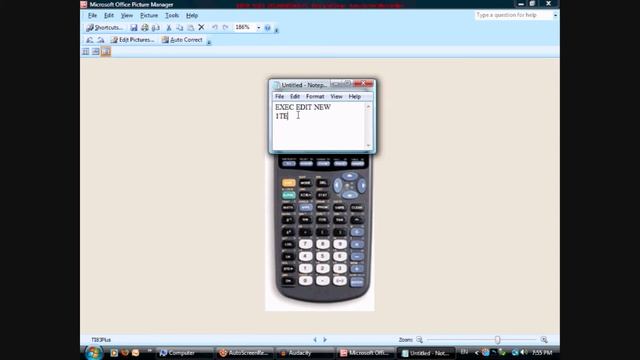This screenshot has width=640, height=360.
Task: Click the Delete X icon
Action: (x=201, y=27)
